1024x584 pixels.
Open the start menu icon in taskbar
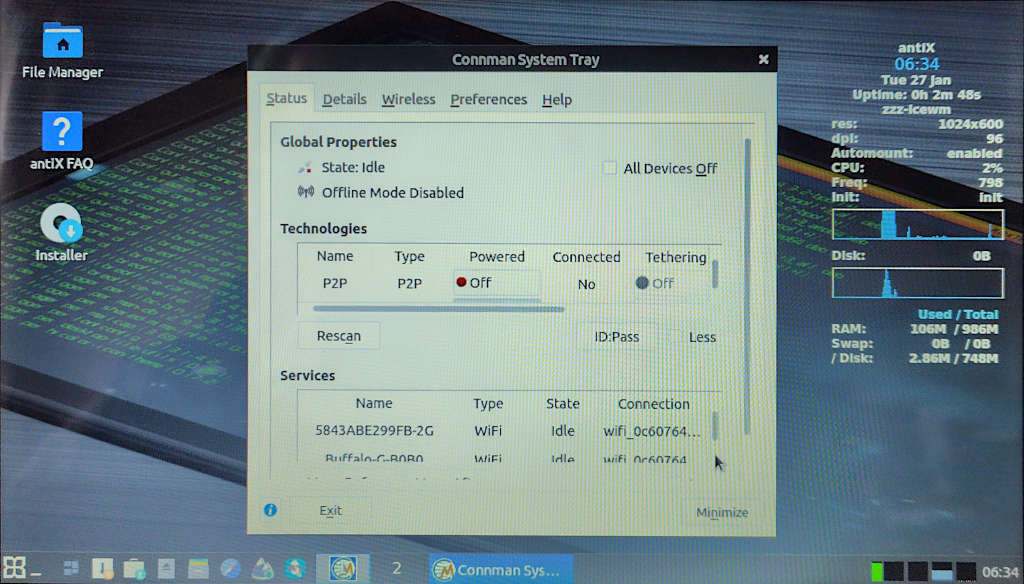[14, 568]
